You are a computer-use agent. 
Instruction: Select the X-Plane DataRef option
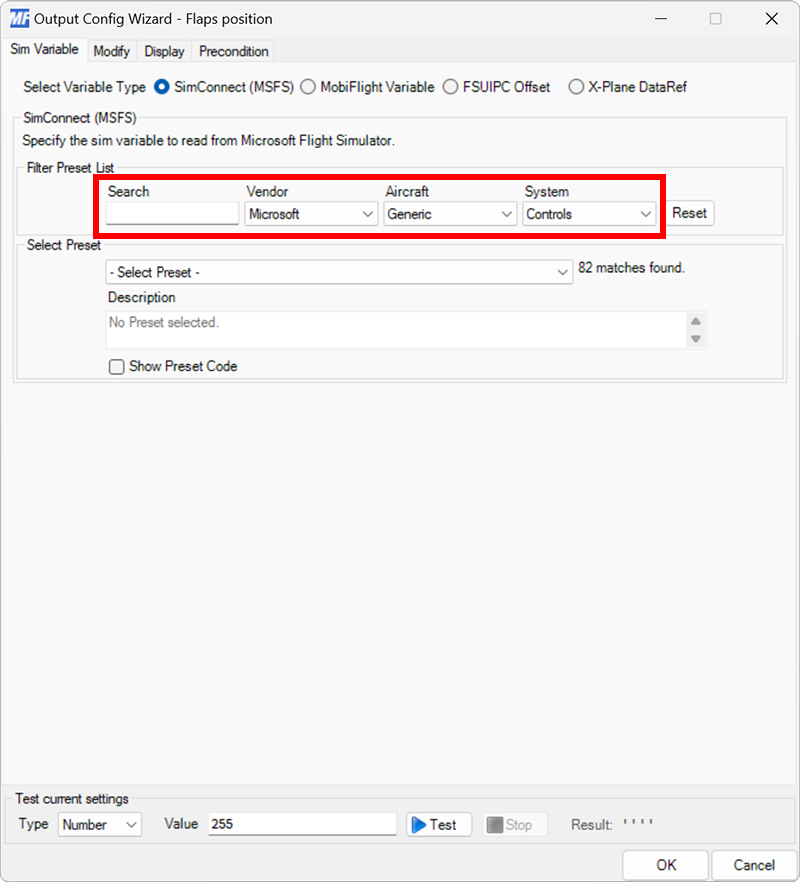click(x=576, y=87)
